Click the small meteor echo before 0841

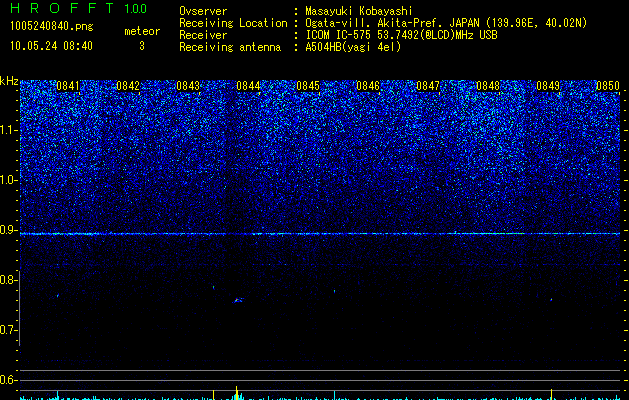coord(57,296)
